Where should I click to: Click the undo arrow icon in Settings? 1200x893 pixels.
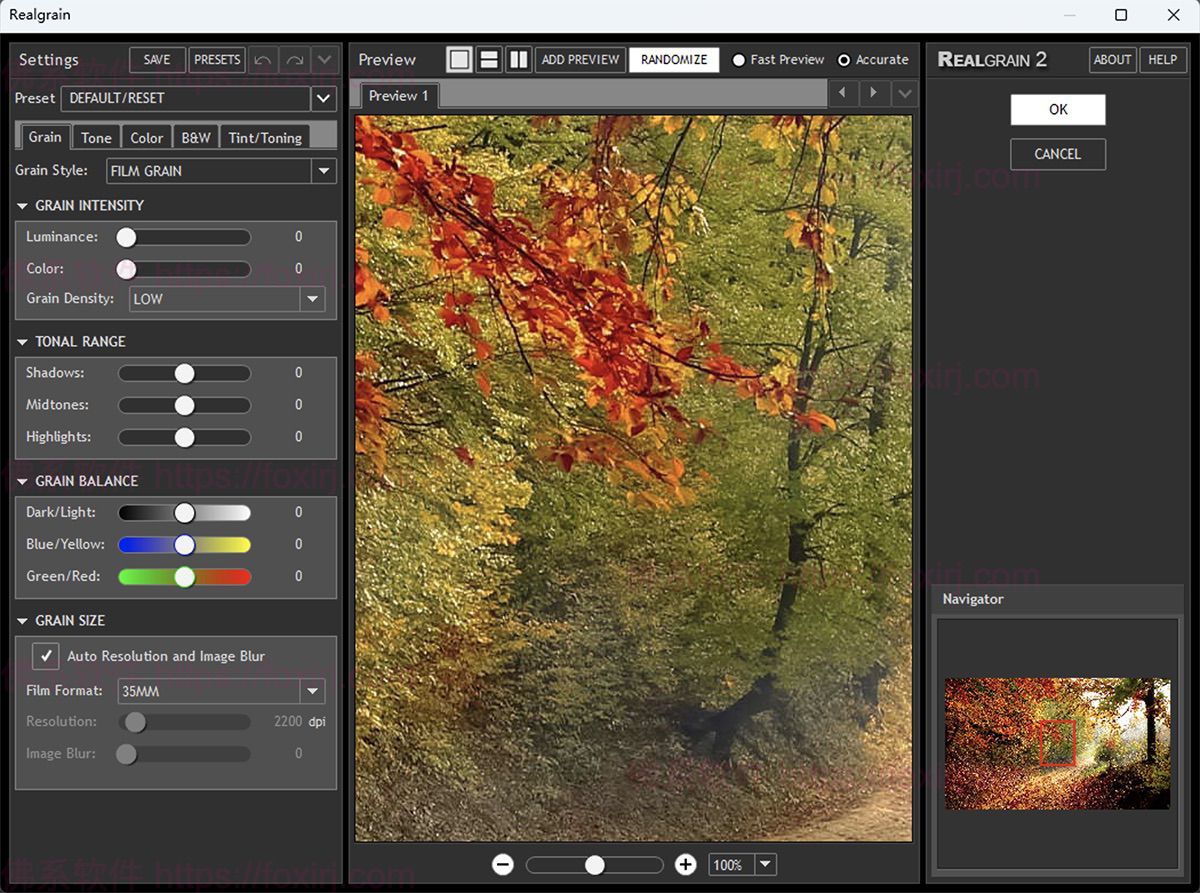(x=263, y=60)
